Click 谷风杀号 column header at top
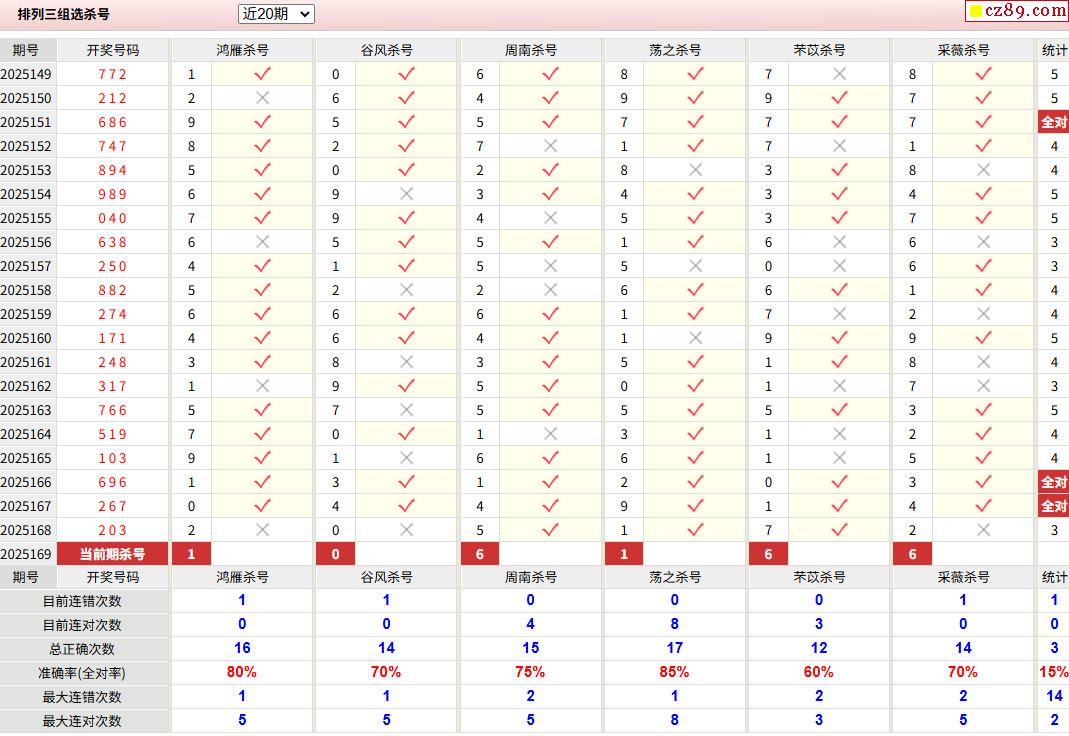Screen dimensions: 1069x736 [x=387, y=50]
